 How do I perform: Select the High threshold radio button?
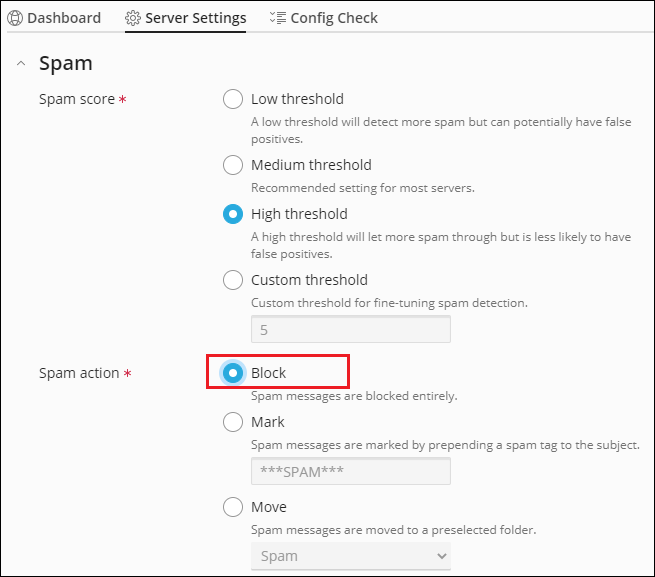click(233, 214)
